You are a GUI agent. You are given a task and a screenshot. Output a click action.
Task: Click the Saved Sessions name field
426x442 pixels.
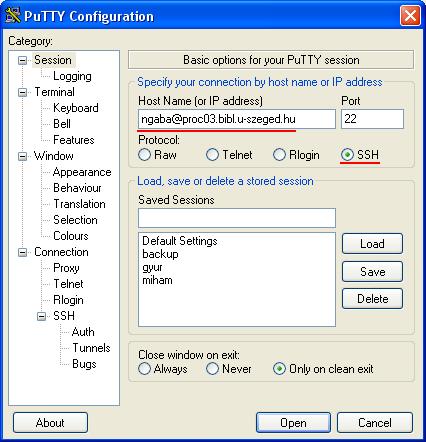tap(237, 218)
